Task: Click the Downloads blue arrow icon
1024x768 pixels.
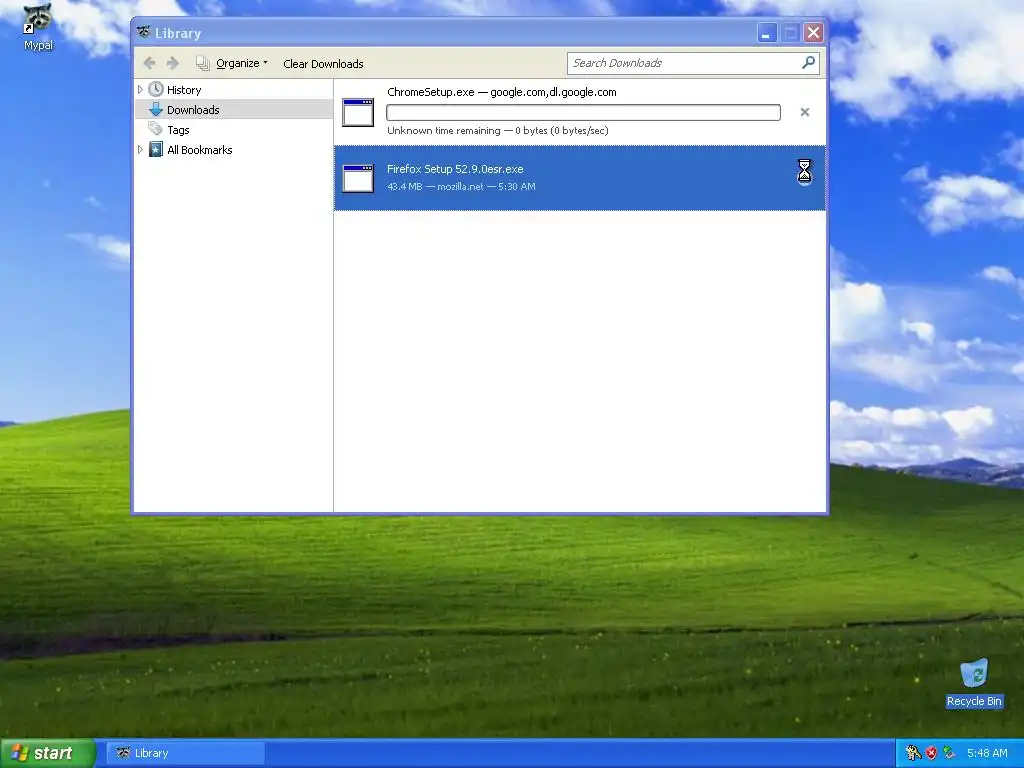Action: tap(155, 109)
